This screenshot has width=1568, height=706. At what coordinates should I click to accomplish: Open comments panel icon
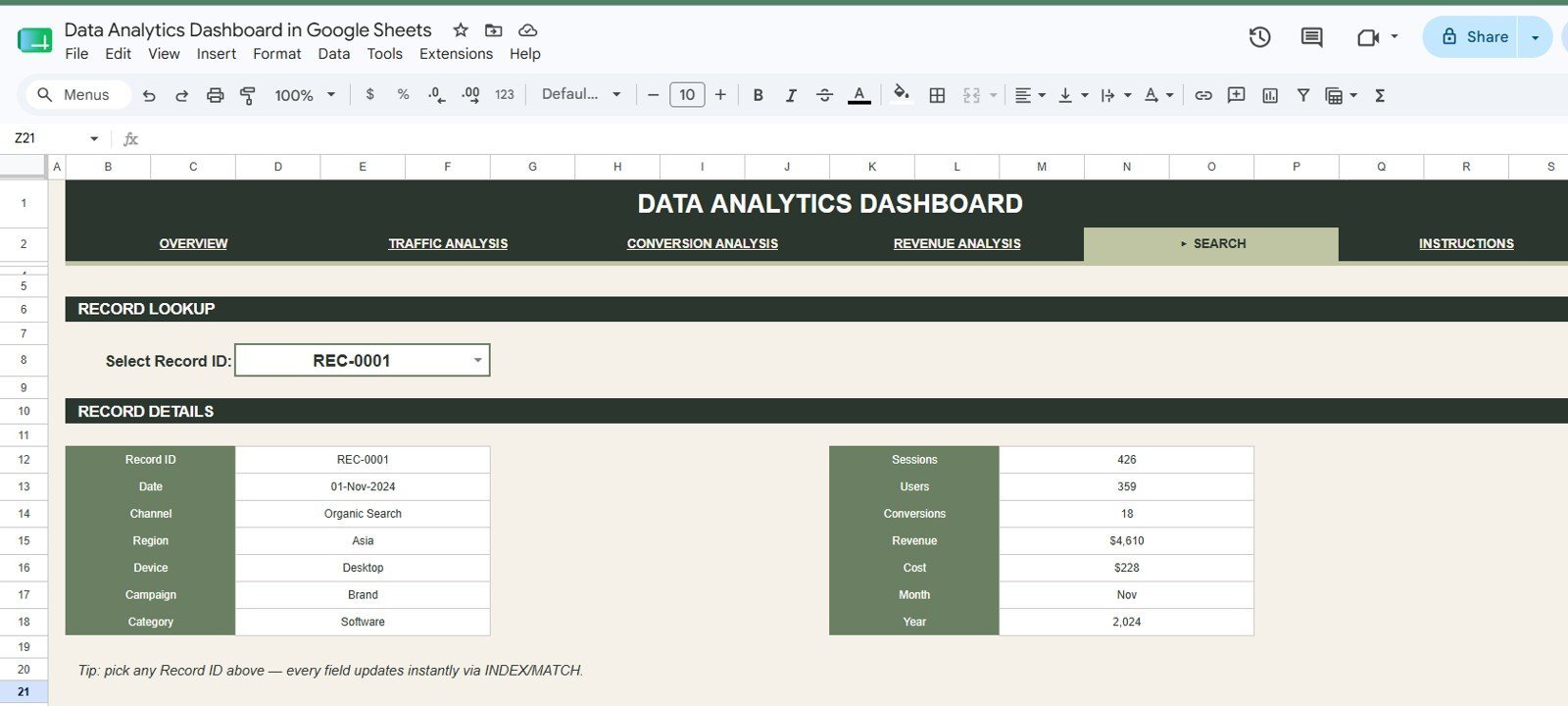[1311, 37]
